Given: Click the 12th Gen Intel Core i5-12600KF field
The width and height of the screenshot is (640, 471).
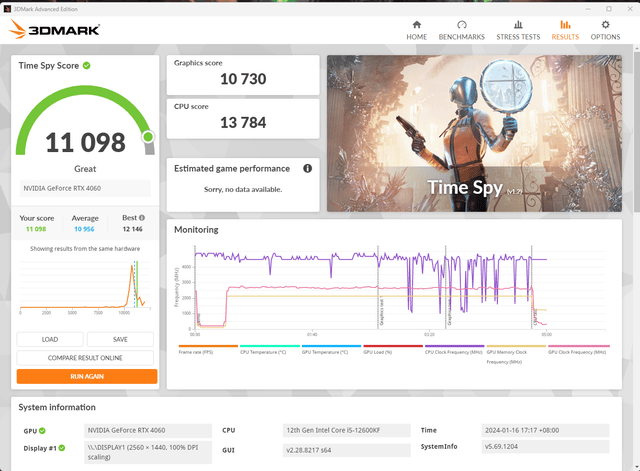Looking at the screenshot, I should click(347, 430).
